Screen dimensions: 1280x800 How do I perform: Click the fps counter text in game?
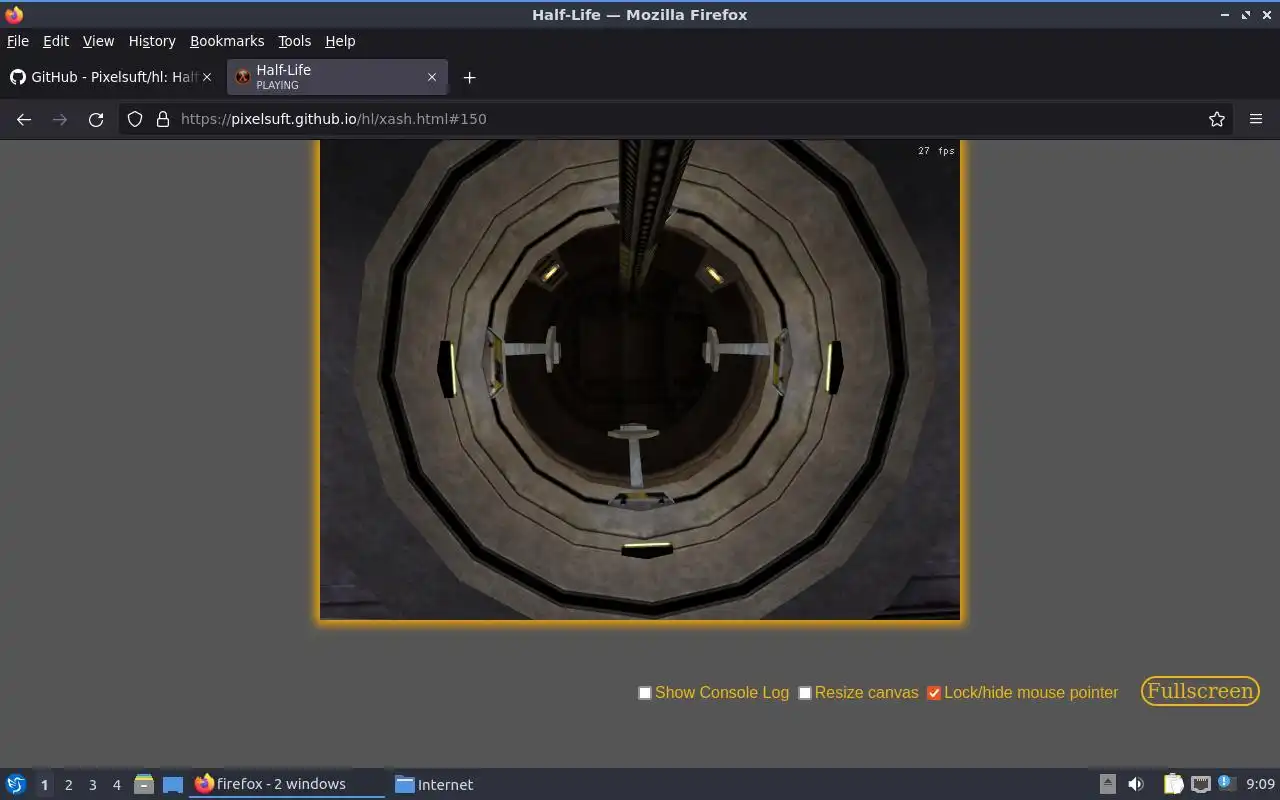coord(936,151)
